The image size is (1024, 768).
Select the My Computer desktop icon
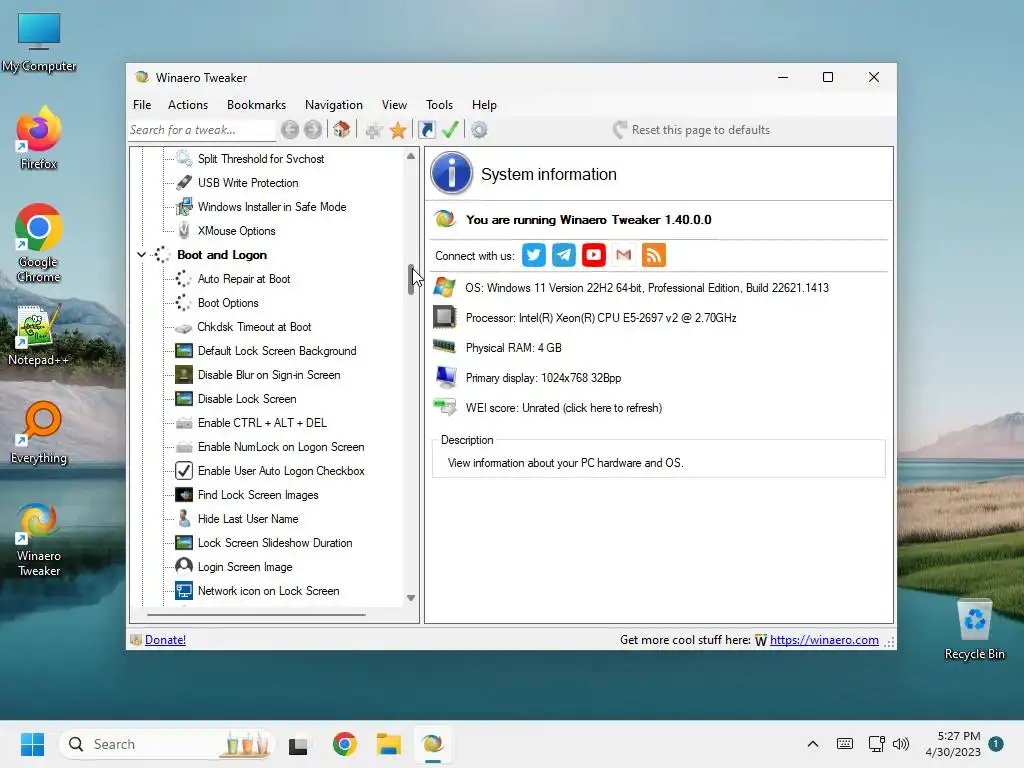39,42
